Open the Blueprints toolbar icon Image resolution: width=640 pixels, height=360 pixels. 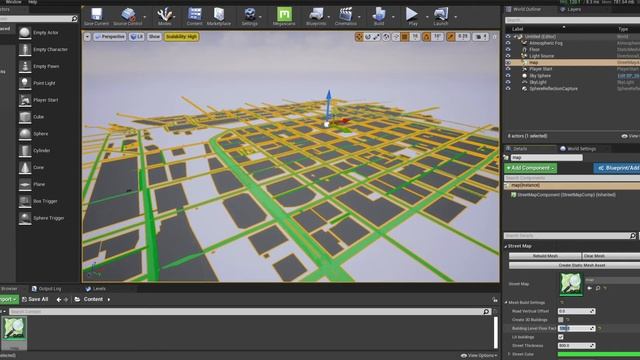click(316, 14)
